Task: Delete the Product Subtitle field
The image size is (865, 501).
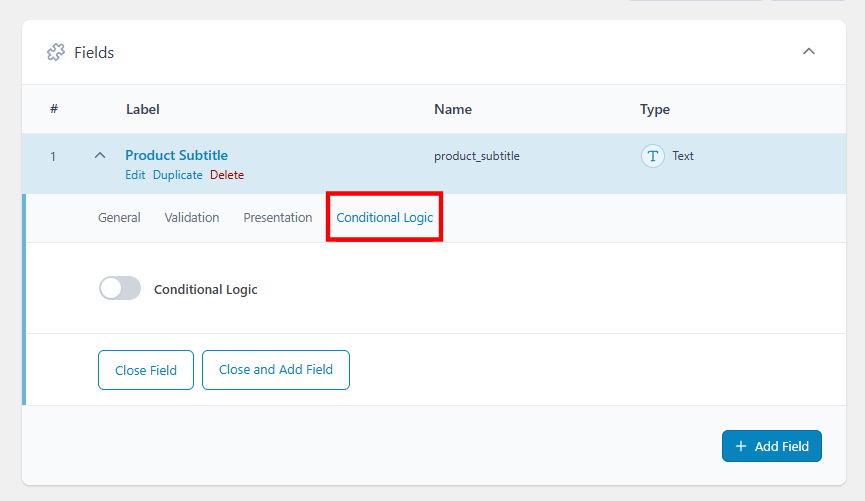Action: pyautogui.click(x=227, y=175)
